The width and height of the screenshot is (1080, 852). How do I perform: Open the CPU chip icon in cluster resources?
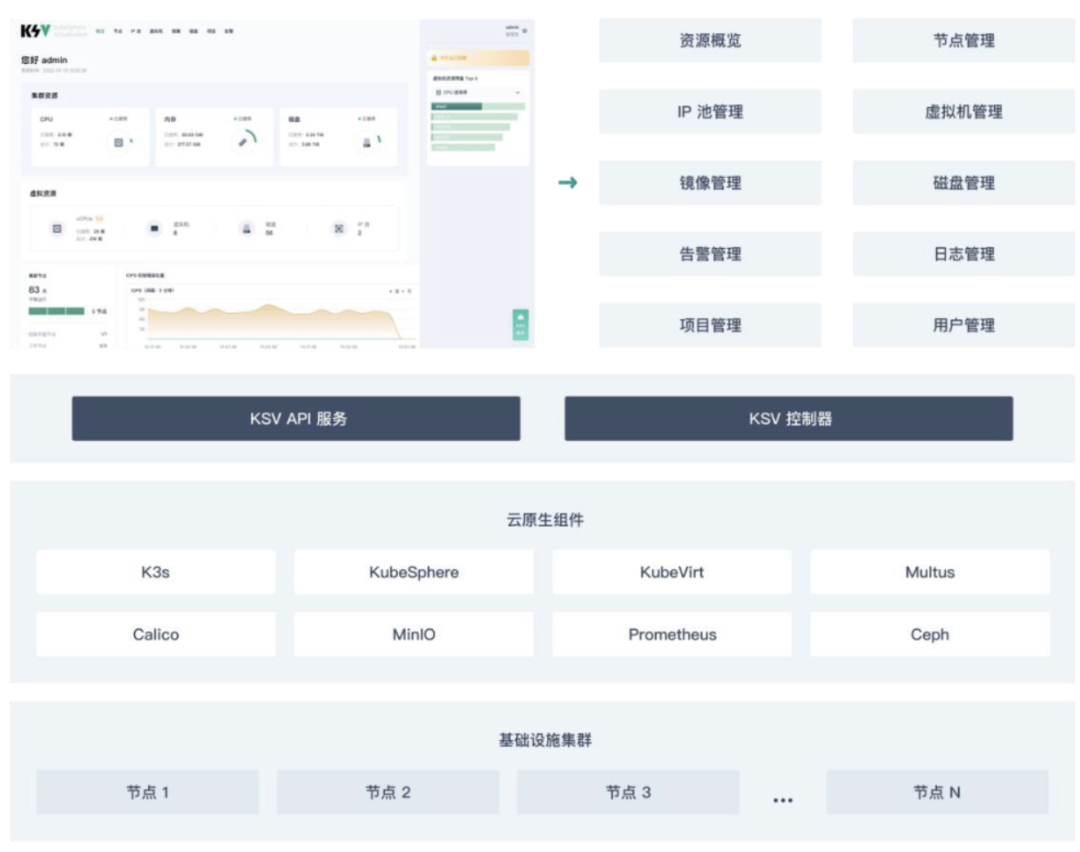tap(118, 143)
